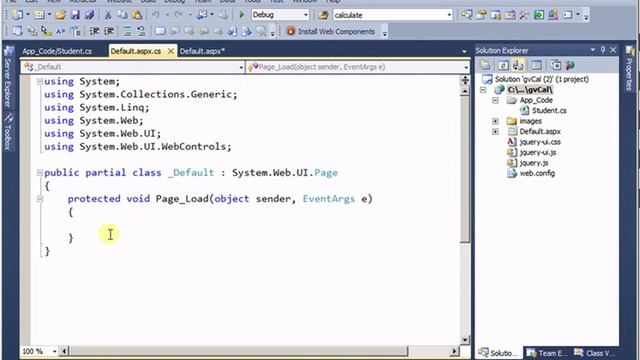
Task: Close the Default.aspx.cs tab
Action: click(171, 51)
